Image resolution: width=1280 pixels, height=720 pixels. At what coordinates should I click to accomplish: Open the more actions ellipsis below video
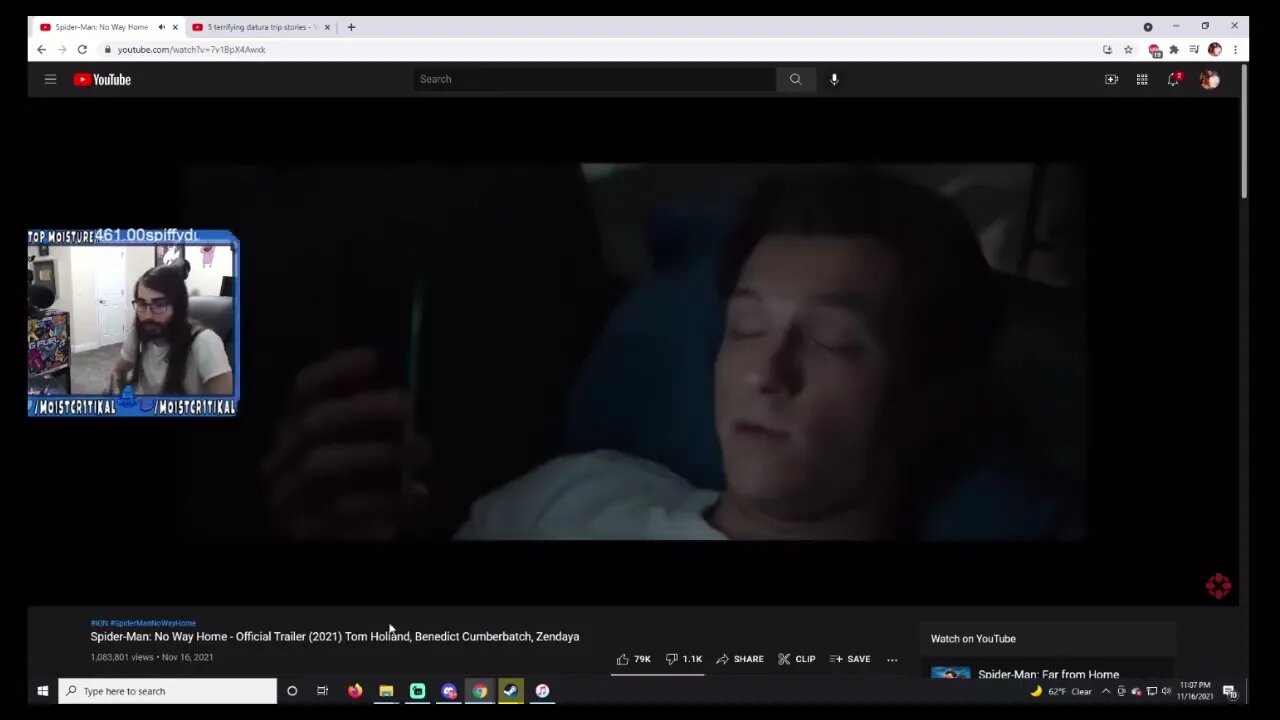pos(892,659)
